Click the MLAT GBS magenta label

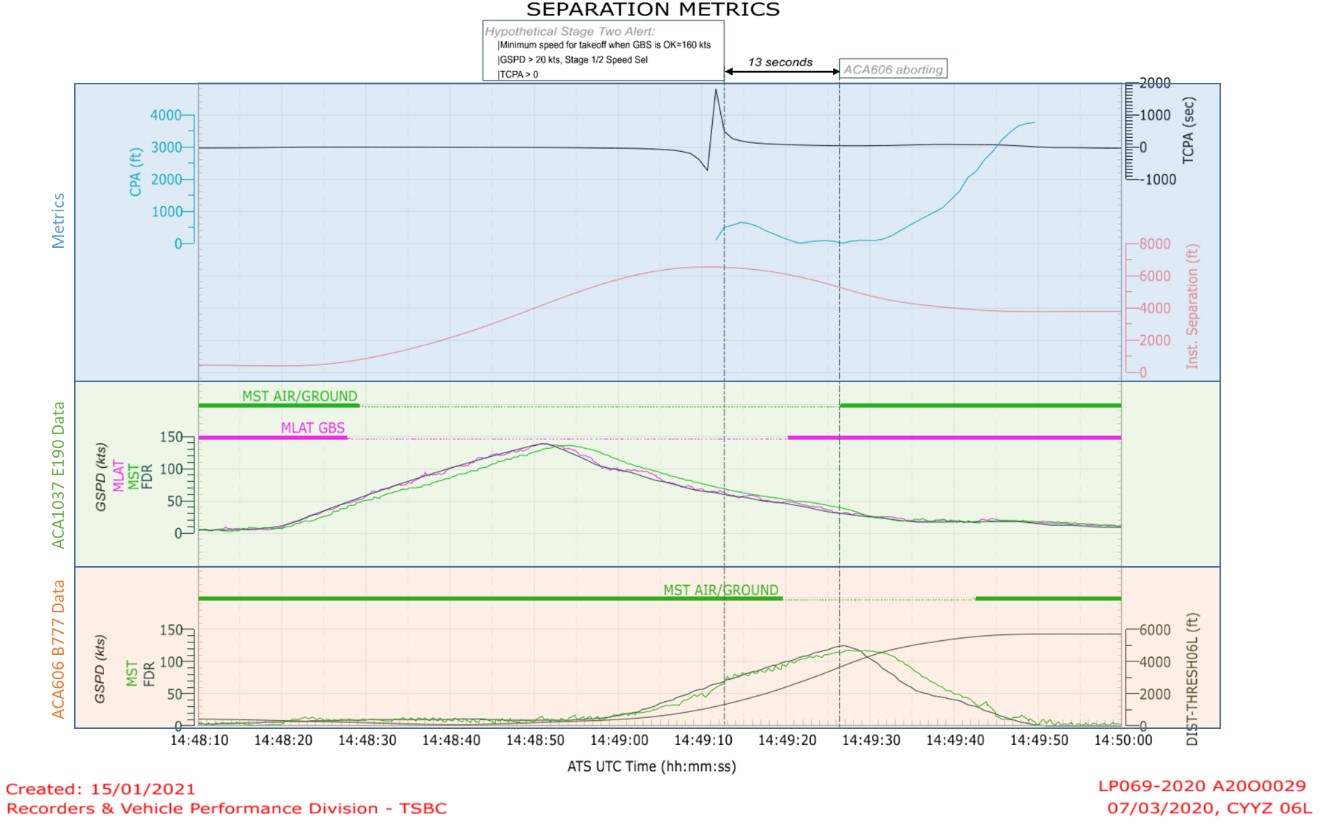point(313,427)
